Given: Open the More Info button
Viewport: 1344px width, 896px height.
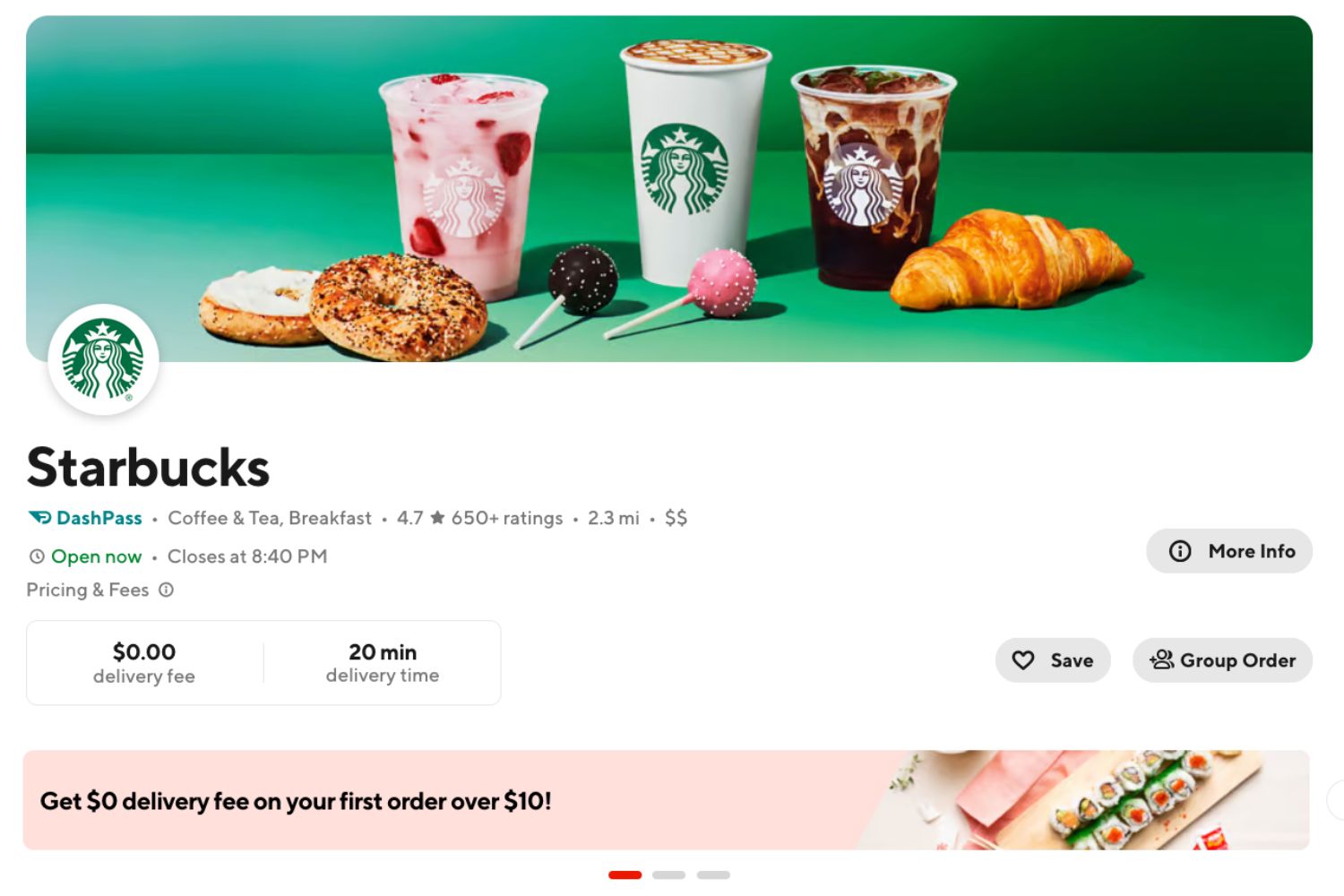Looking at the screenshot, I should coord(1229,551).
